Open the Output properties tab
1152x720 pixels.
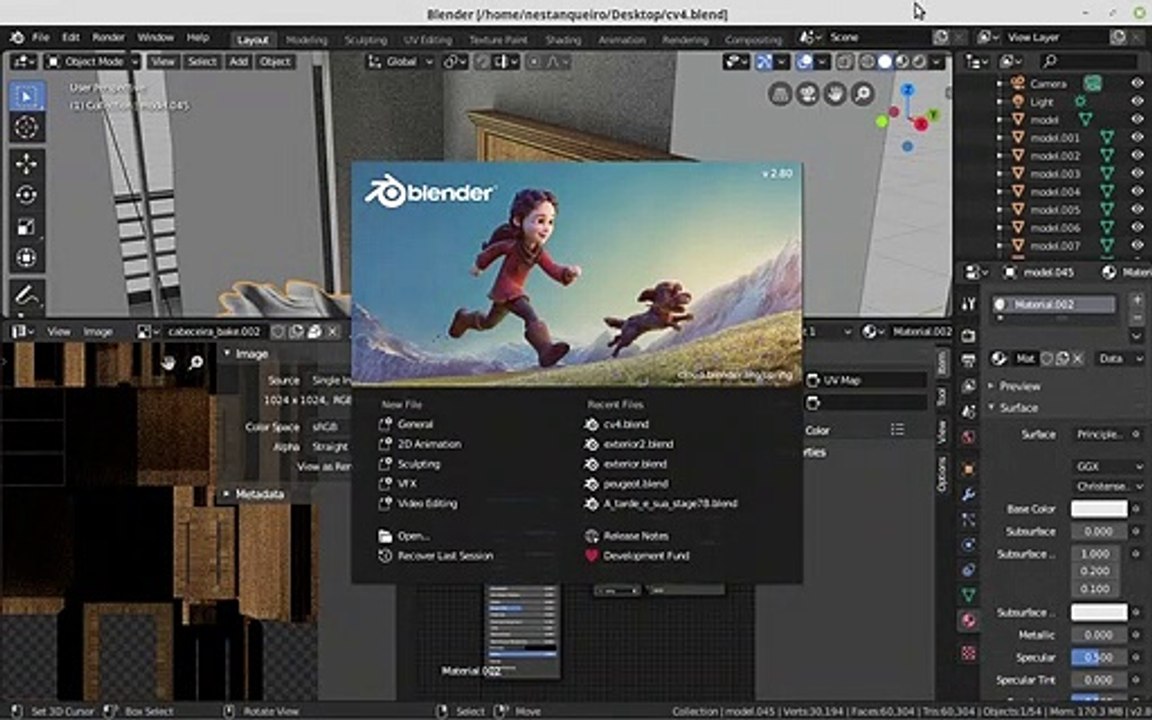coord(968,360)
